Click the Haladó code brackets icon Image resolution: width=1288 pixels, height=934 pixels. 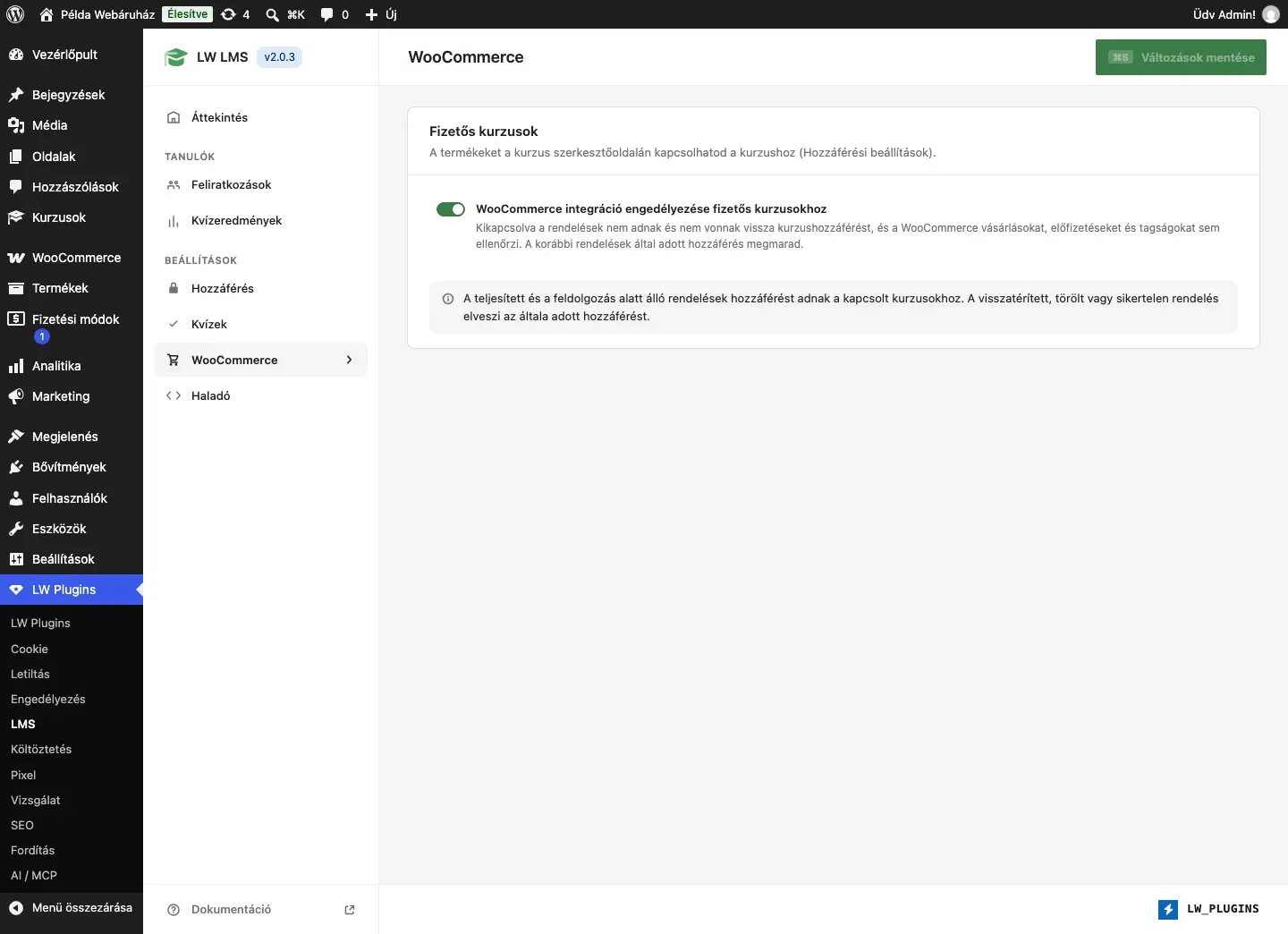click(174, 395)
